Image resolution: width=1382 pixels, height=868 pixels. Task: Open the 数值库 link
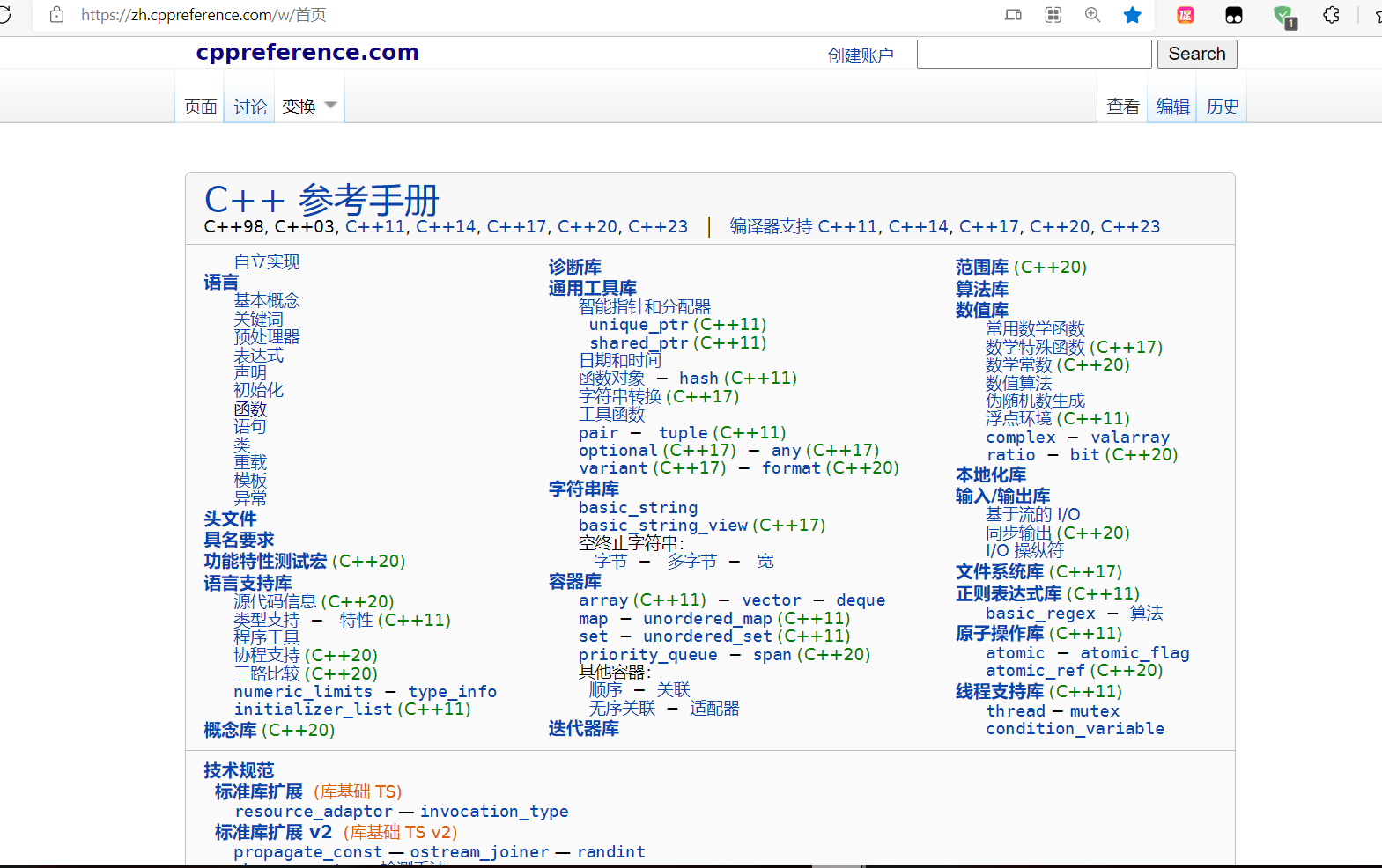tap(982, 310)
